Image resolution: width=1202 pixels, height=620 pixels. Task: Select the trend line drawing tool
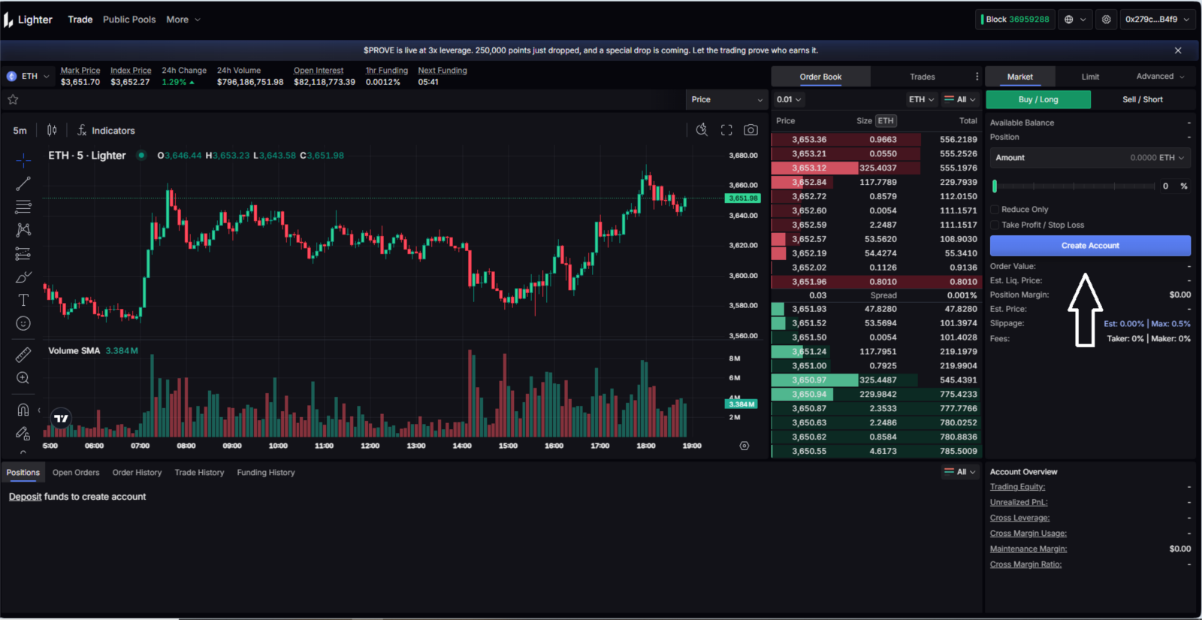[x=23, y=183]
